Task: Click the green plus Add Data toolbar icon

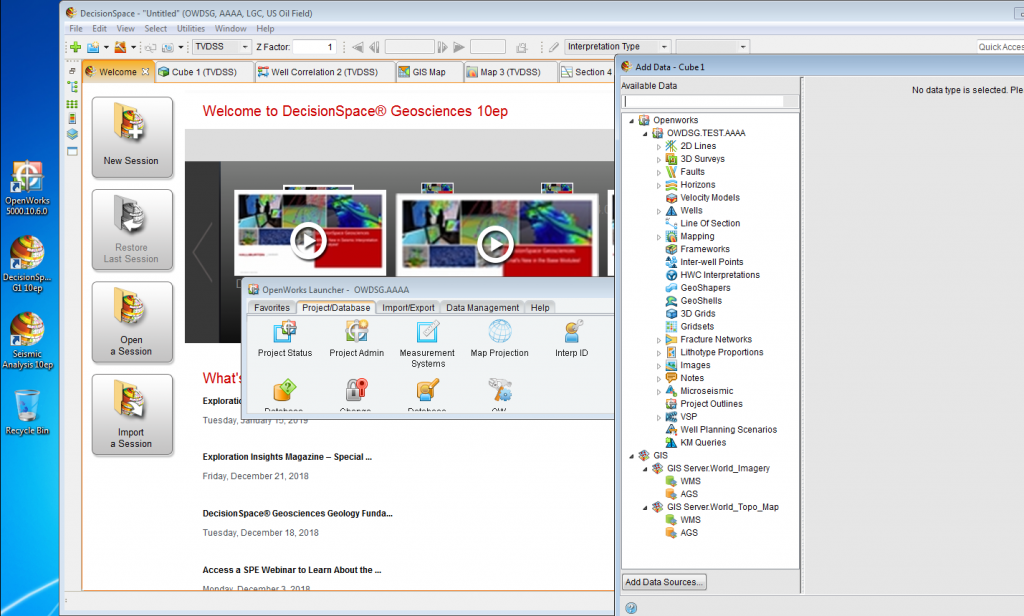Action: pos(76,47)
